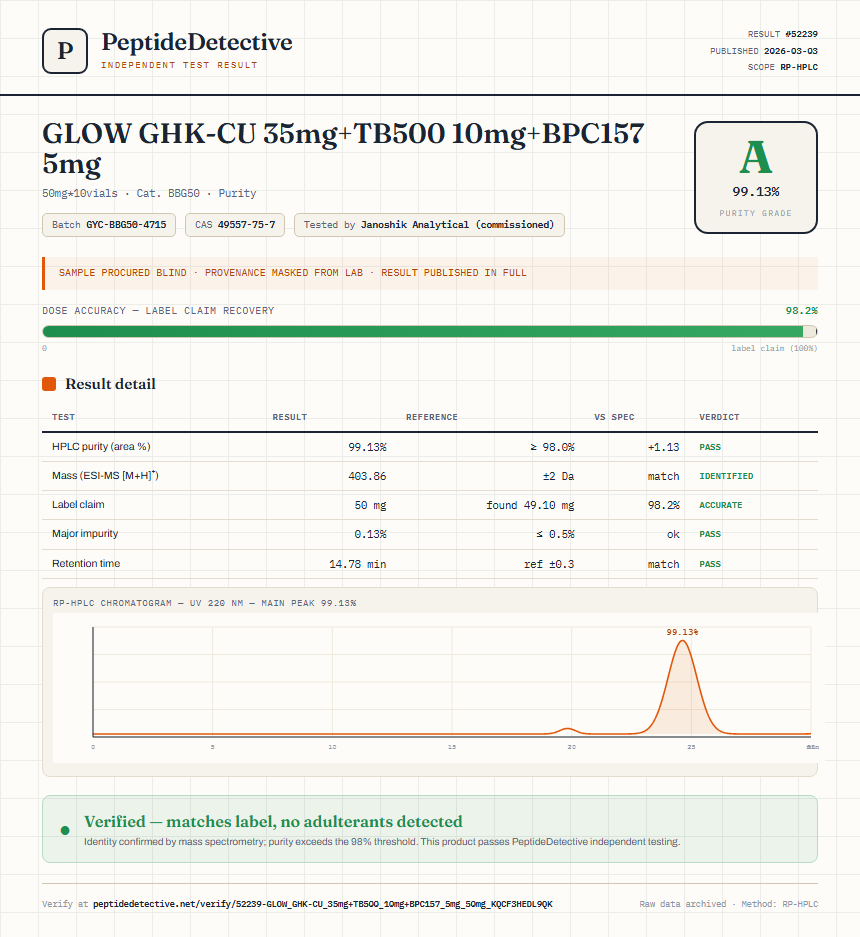Select the Label claim row label
The width and height of the screenshot is (860, 937).
(78, 504)
